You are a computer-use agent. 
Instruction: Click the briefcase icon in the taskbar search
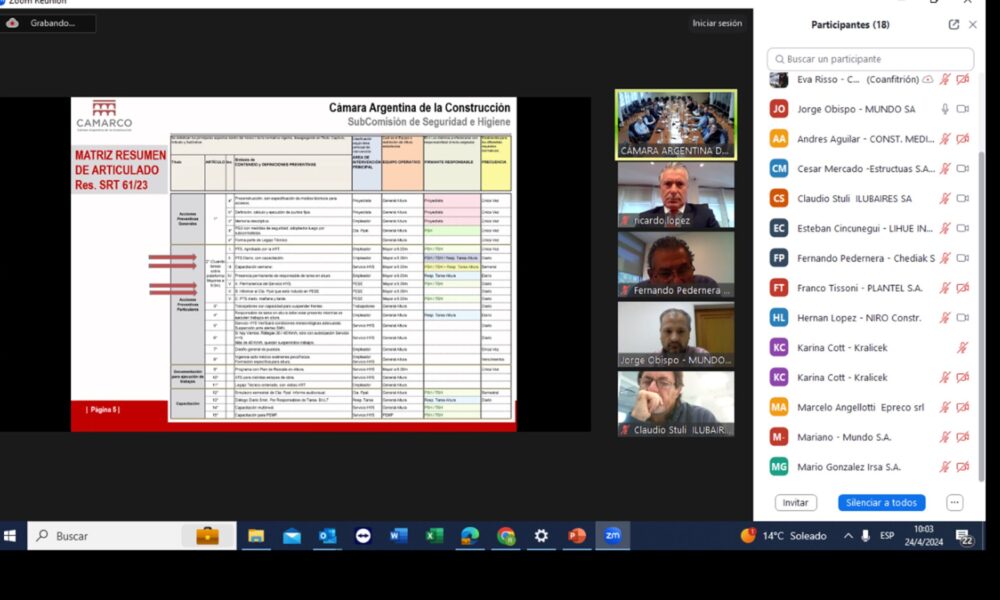[x=207, y=536]
